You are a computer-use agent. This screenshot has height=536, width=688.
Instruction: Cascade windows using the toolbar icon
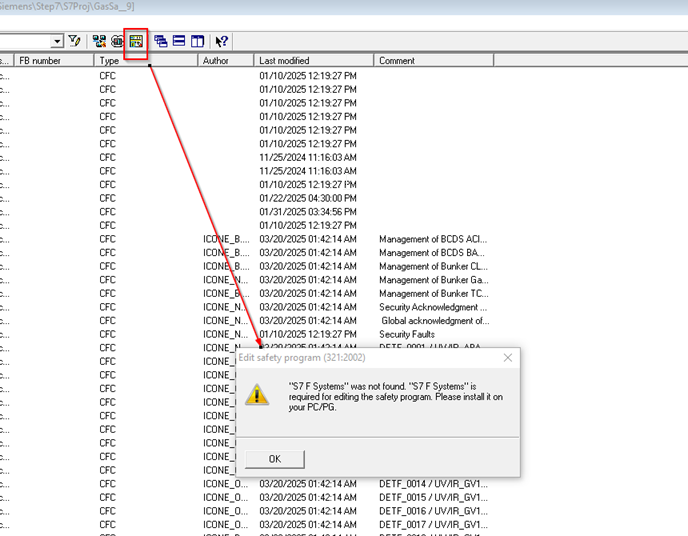[x=161, y=41]
